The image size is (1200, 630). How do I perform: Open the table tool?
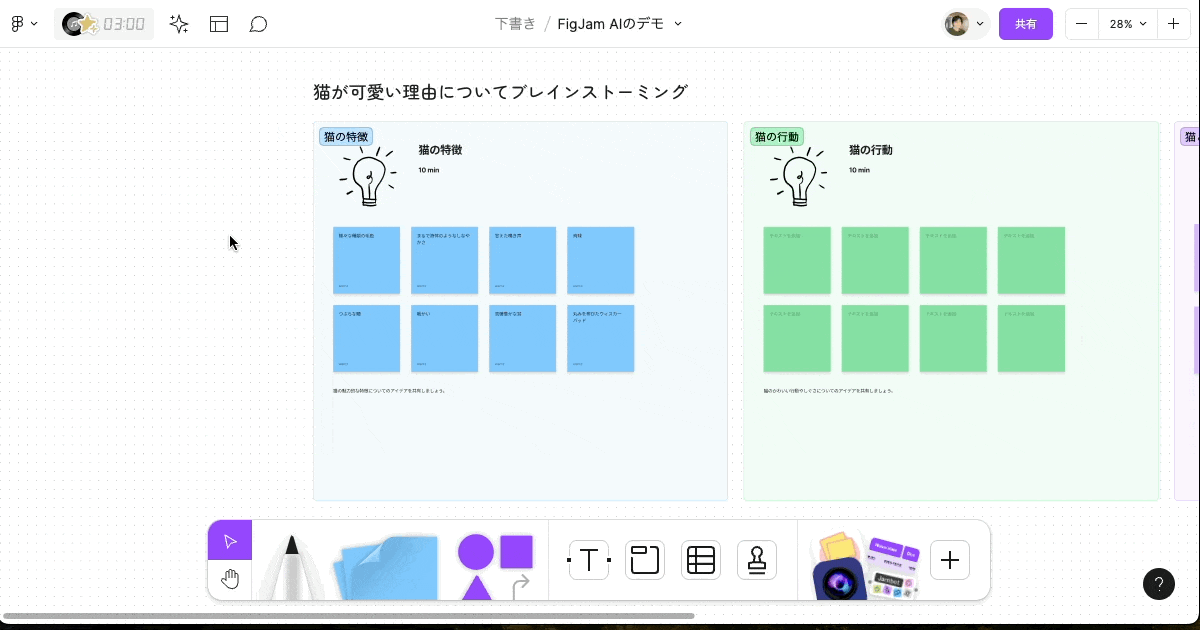pos(701,560)
